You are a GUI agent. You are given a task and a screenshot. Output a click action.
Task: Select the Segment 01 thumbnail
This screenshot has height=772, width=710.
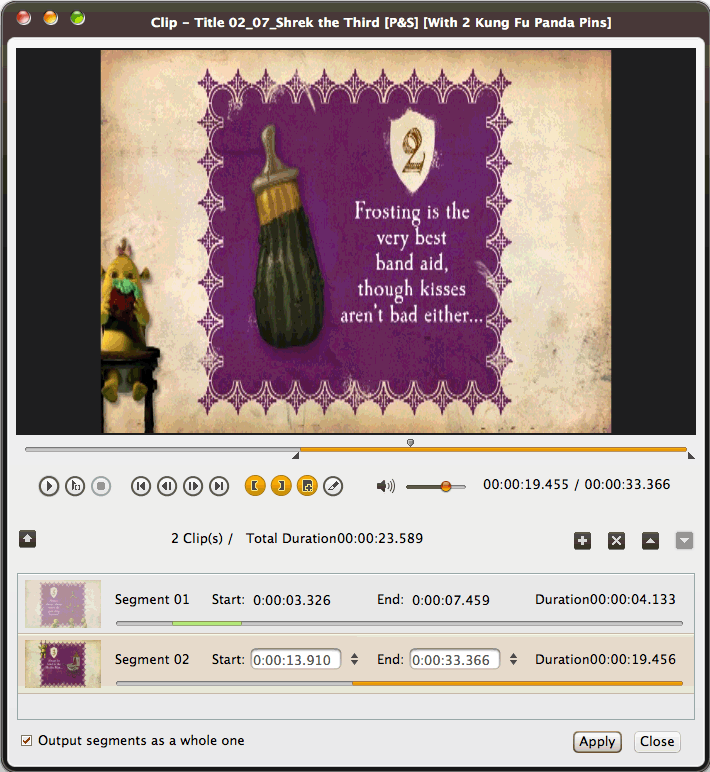coord(63,604)
